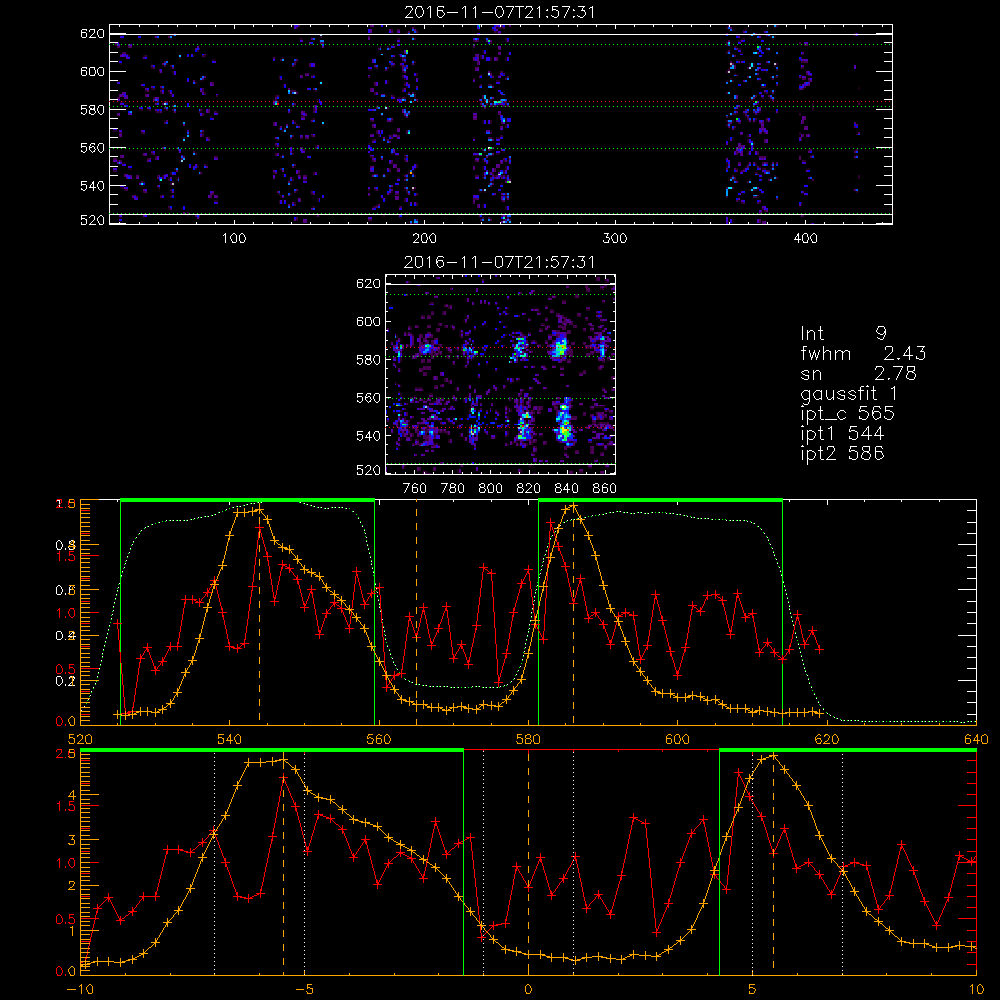Click the timestamp title above the wide top image
The width and height of the screenshot is (1000, 1000).
pyautogui.click(x=500, y=12)
